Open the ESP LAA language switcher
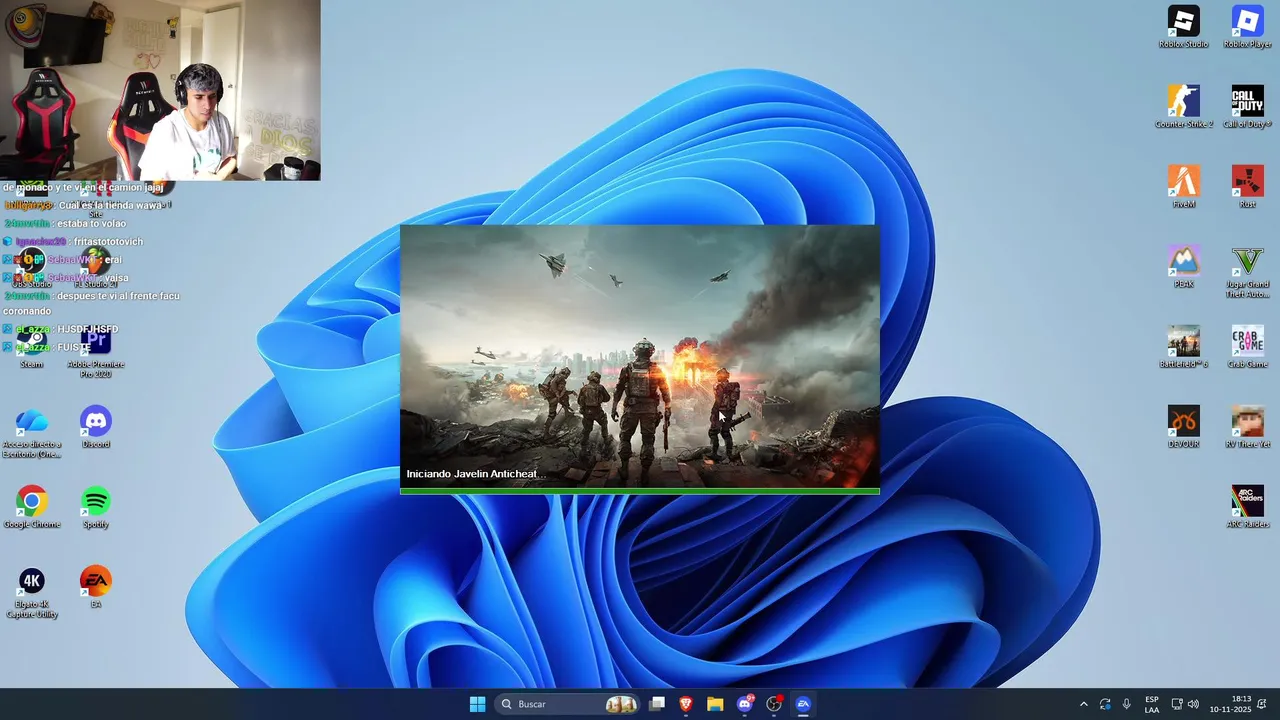1280x720 pixels. (1152, 704)
